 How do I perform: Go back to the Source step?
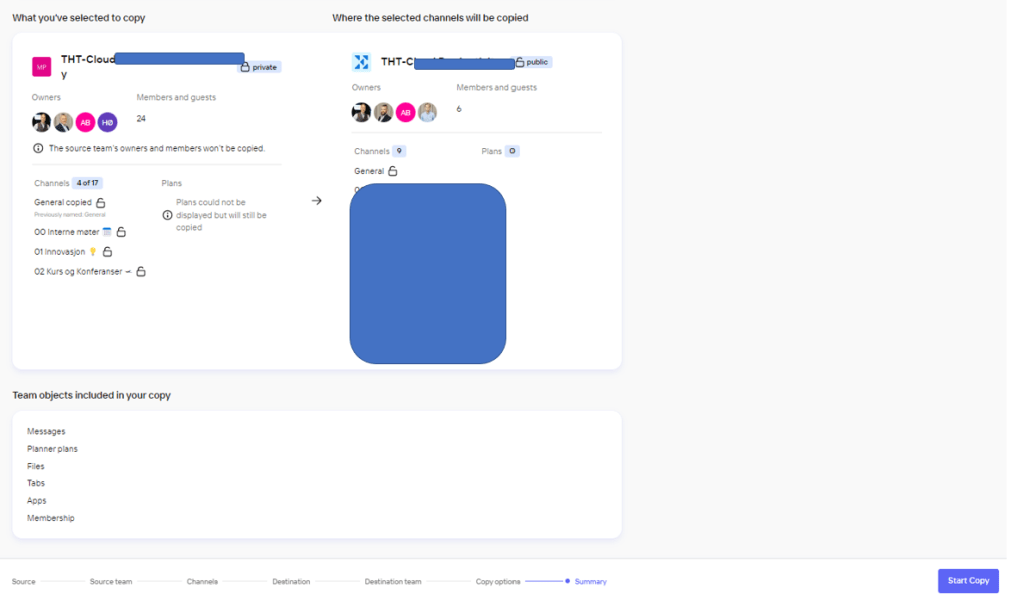click(x=23, y=581)
